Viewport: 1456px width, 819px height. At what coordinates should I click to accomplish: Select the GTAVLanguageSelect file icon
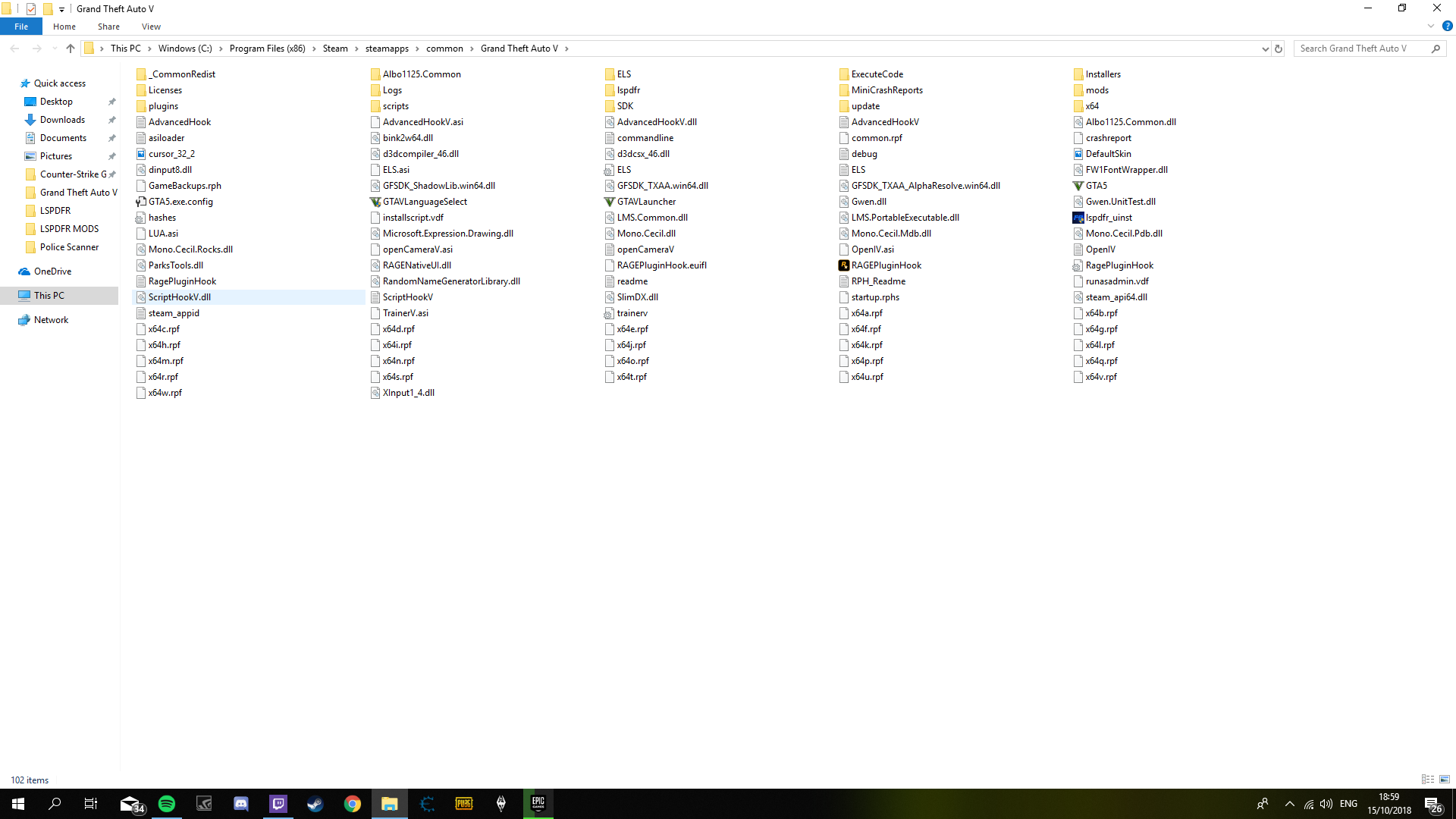click(x=375, y=202)
